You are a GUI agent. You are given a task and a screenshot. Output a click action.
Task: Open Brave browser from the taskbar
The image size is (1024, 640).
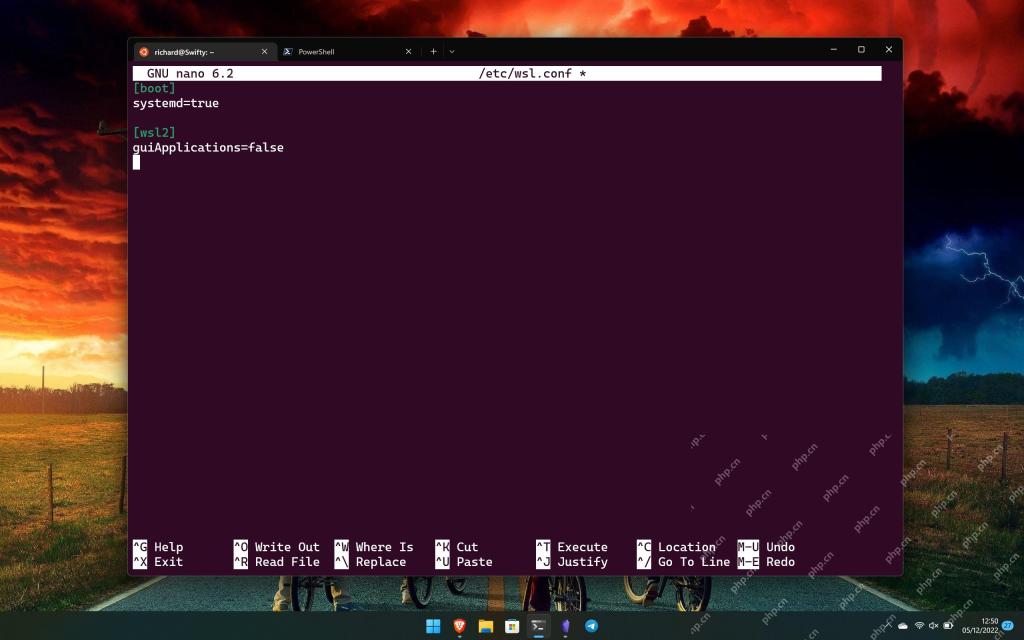pyautogui.click(x=459, y=626)
